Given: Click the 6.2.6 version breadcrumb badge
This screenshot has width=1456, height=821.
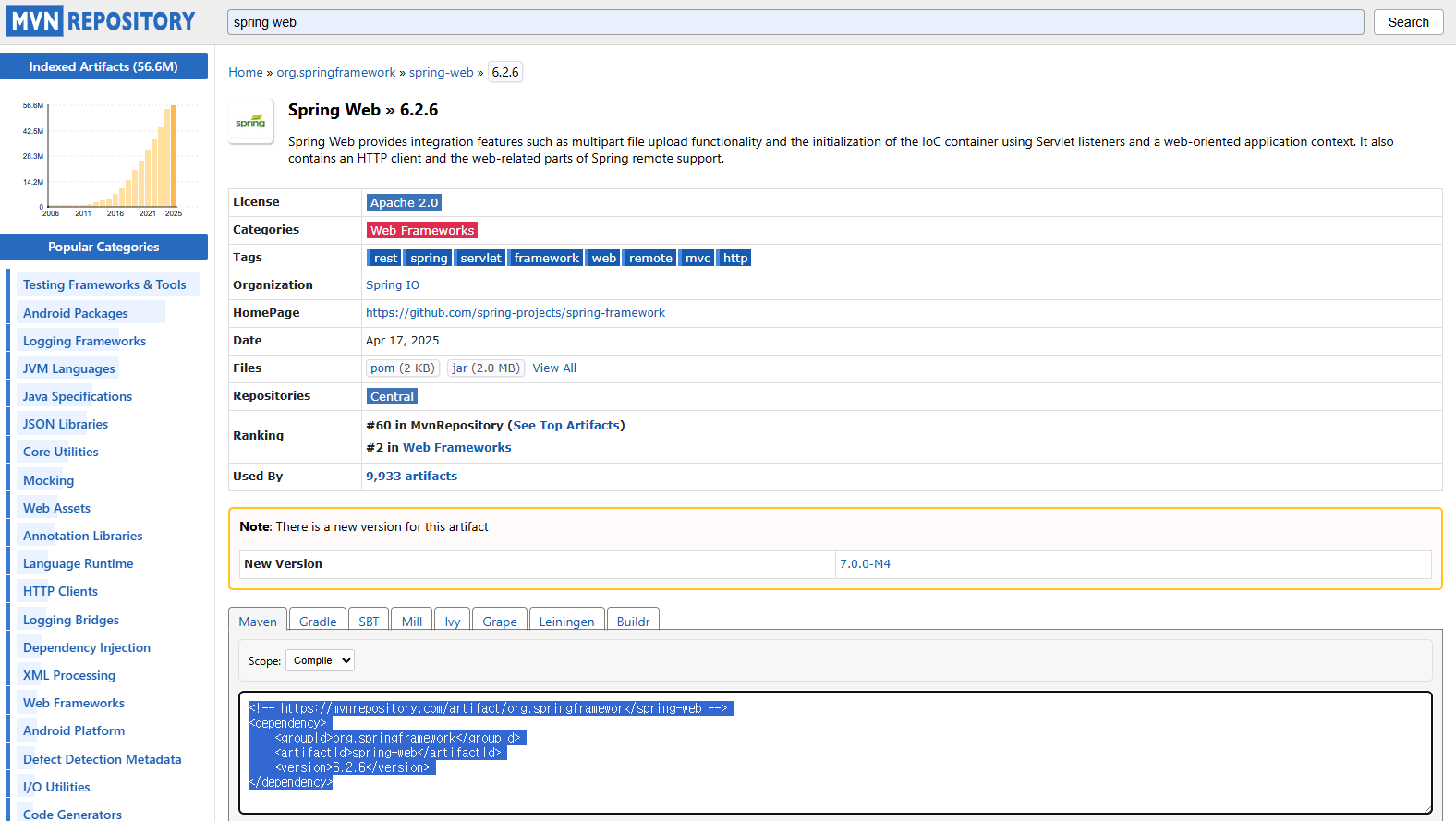Looking at the screenshot, I should tap(505, 72).
